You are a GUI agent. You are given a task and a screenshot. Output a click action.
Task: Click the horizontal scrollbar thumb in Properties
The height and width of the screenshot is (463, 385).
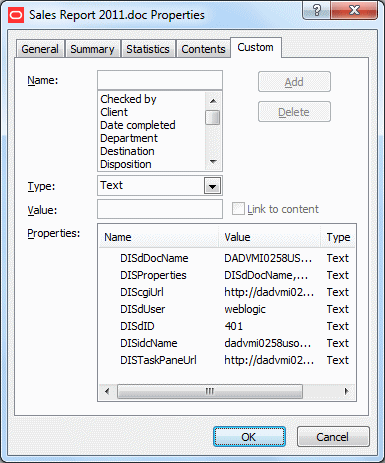pos(210,391)
